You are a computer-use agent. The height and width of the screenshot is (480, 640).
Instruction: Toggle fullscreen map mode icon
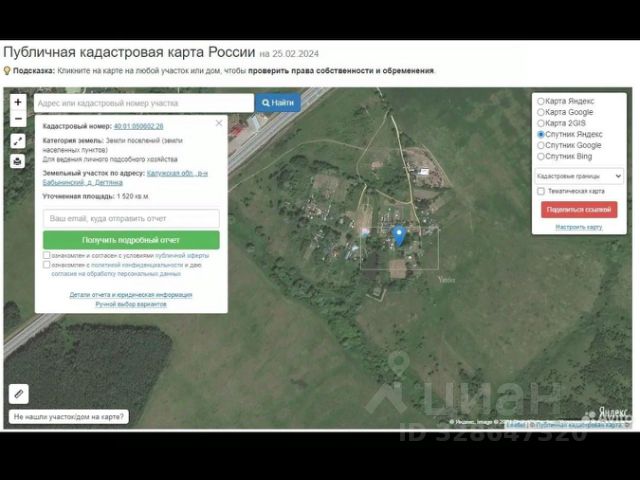(x=18, y=141)
